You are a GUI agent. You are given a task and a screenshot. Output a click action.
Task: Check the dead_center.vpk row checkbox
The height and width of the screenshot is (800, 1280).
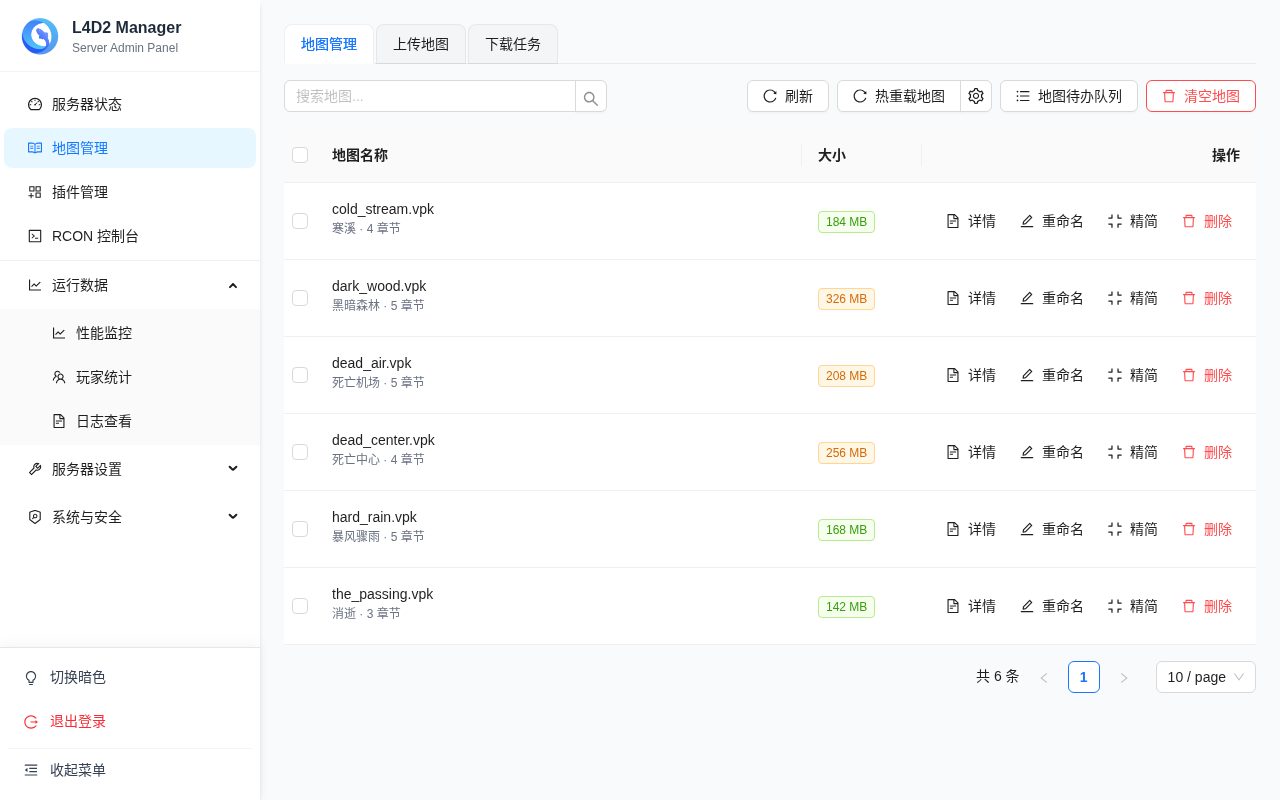click(x=300, y=452)
